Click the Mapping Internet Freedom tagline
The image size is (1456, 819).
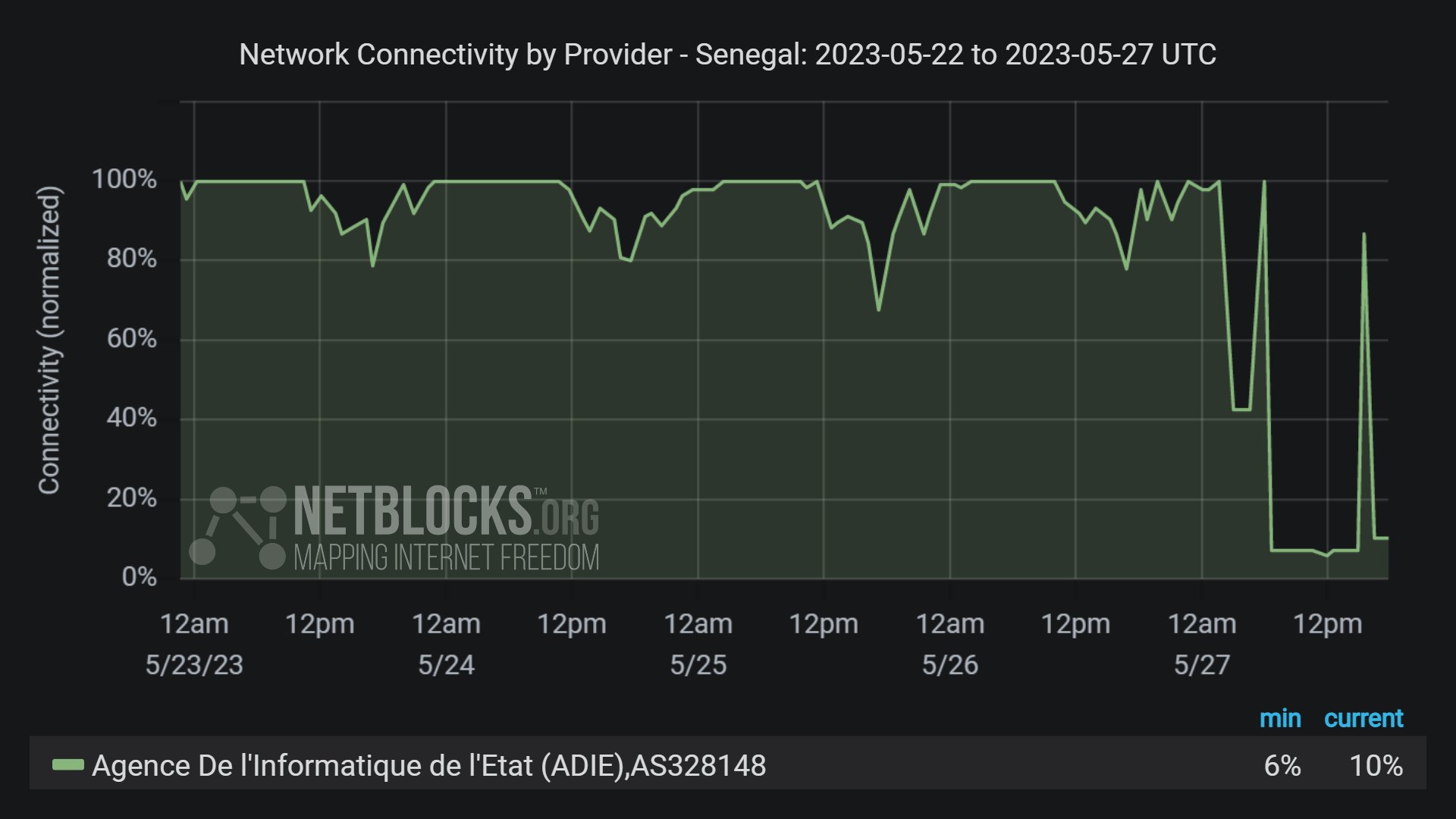(446, 557)
